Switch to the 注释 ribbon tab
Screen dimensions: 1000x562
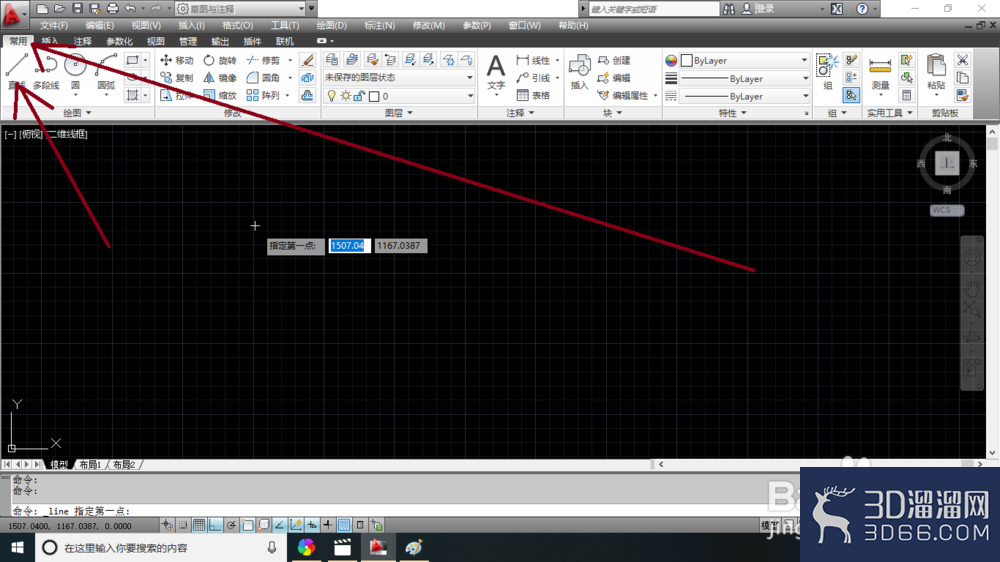click(x=82, y=41)
